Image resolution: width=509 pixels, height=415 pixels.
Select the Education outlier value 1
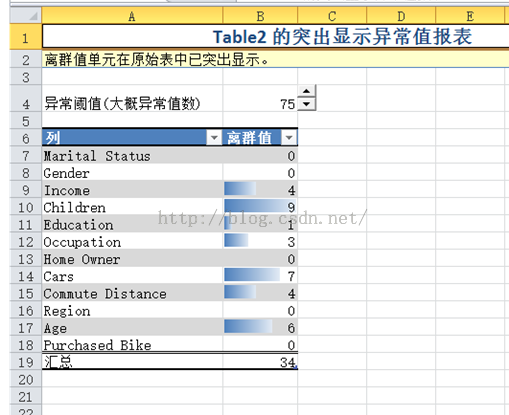tap(260, 224)
